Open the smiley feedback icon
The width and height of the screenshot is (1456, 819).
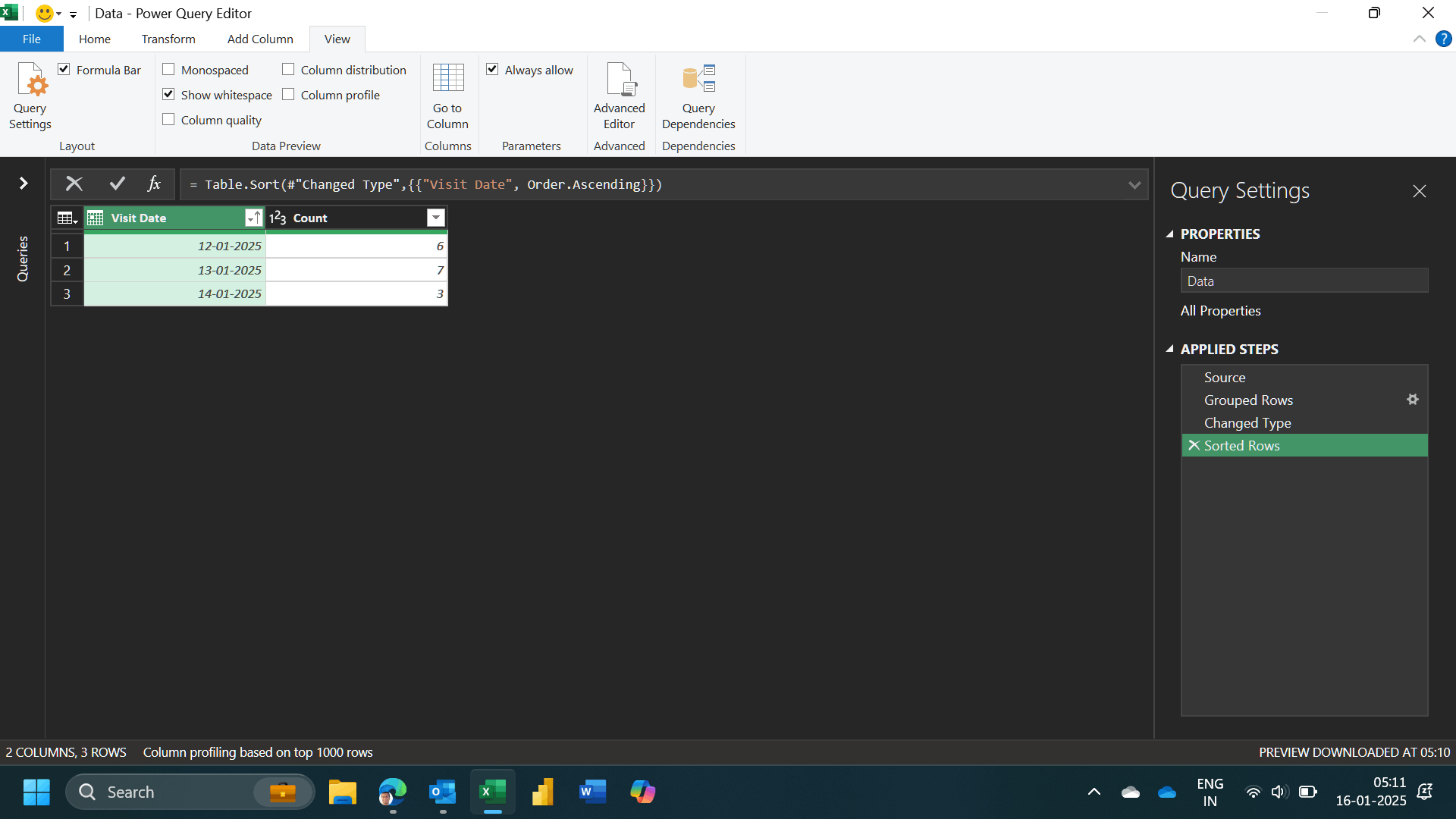45,14
